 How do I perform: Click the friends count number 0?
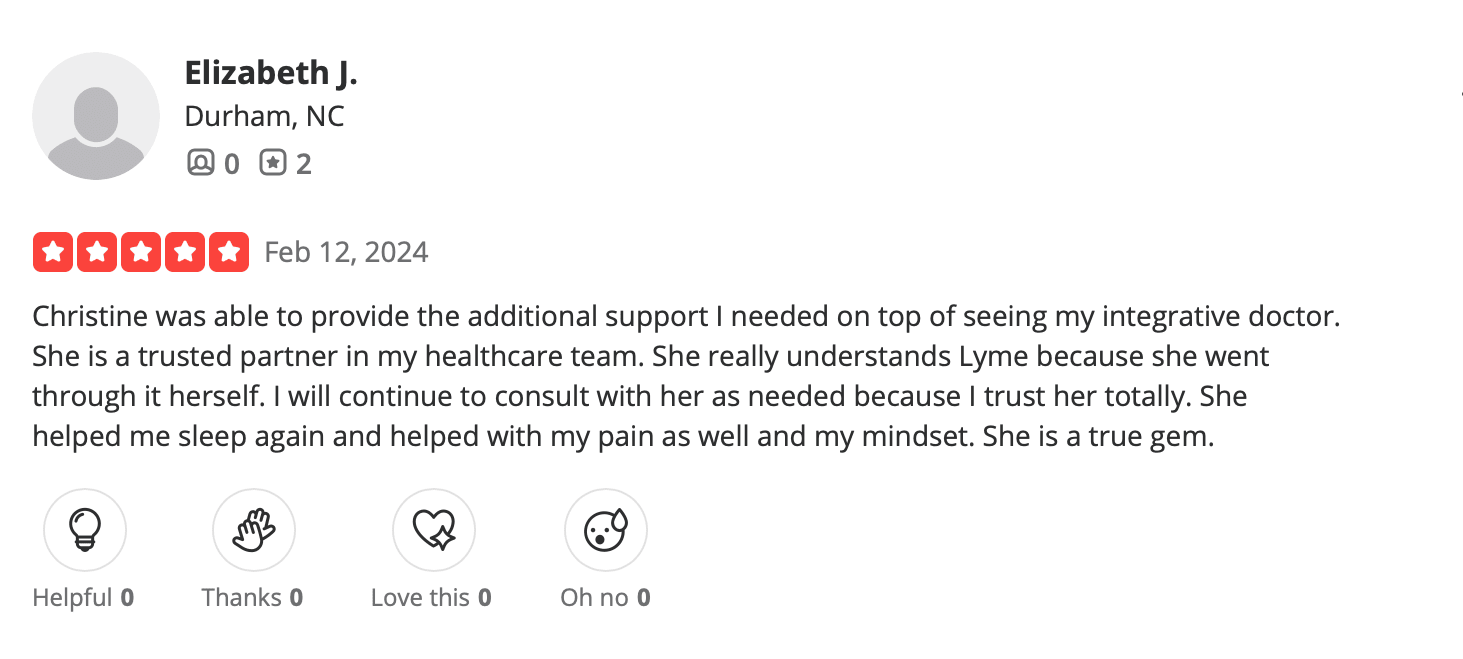pos(231,163)
